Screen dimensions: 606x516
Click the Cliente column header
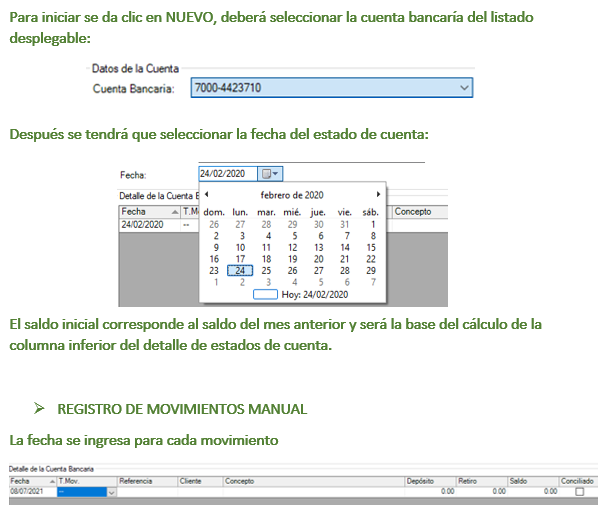(201, 481)
